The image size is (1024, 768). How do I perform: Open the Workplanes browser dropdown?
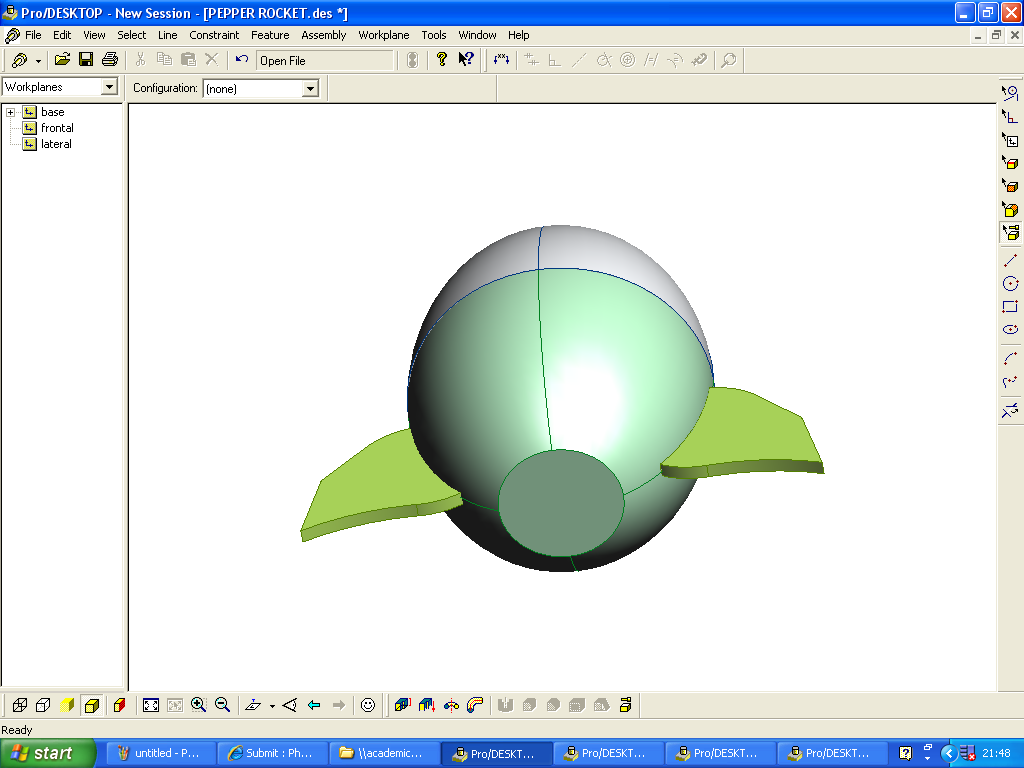click(x=110, y=88)
